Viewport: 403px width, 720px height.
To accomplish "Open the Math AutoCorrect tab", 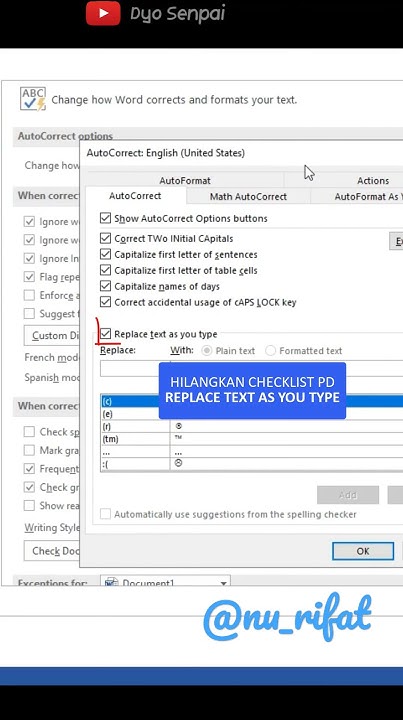I will coord(248,197).
